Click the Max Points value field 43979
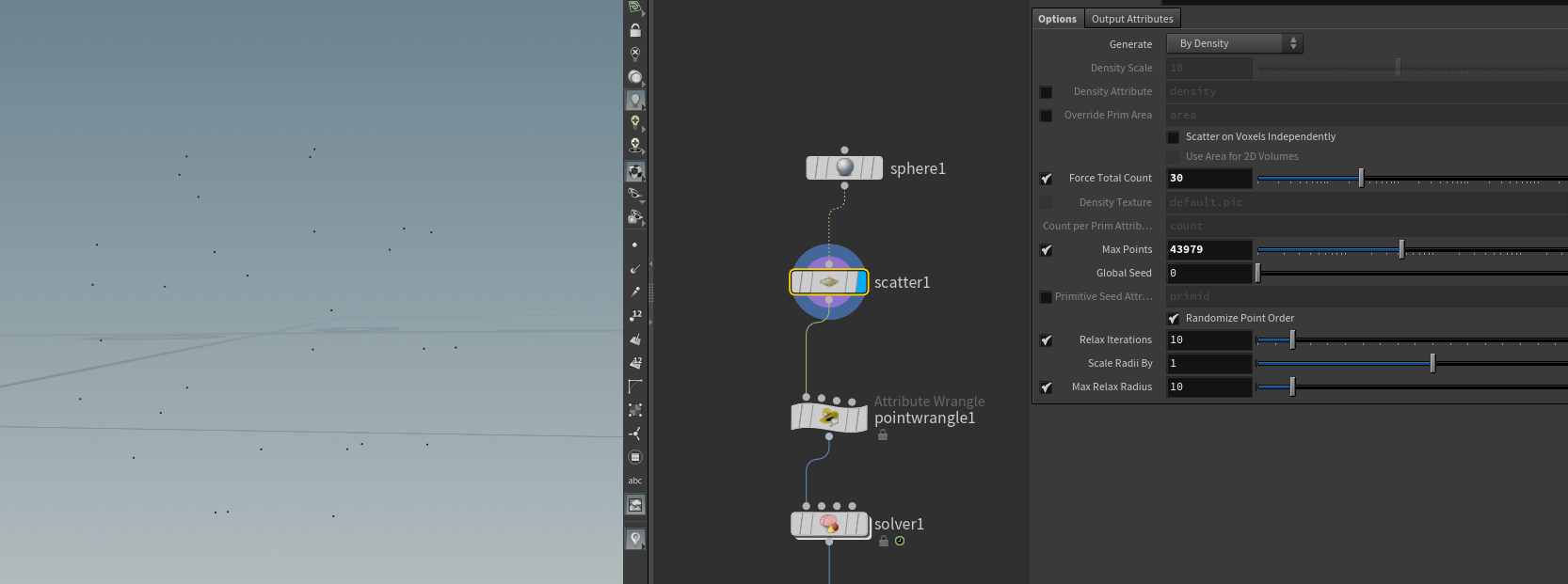Viewport: 1568px width, 584px height. [x=1208, y=249]
